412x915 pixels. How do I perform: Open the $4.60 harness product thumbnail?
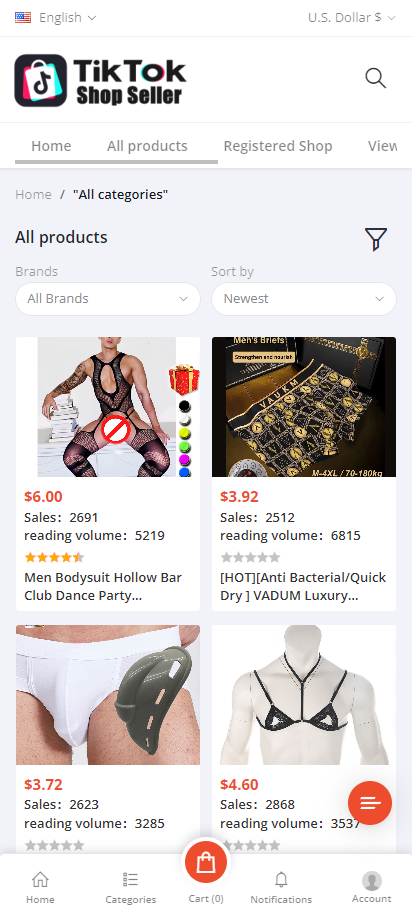(304, 695)
